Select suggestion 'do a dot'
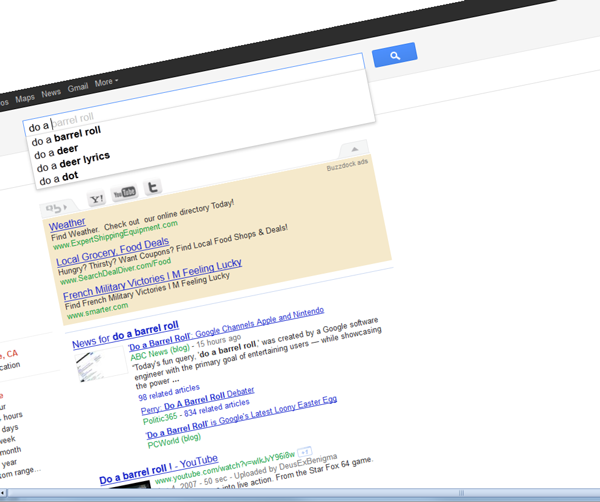The image size is (600, 502). point(59,178)
